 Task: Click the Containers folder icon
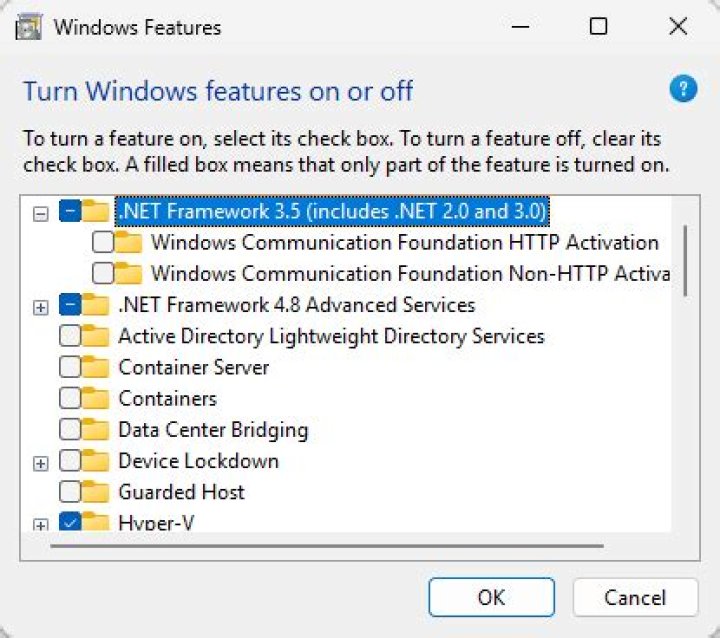click(x=95, y=398)
